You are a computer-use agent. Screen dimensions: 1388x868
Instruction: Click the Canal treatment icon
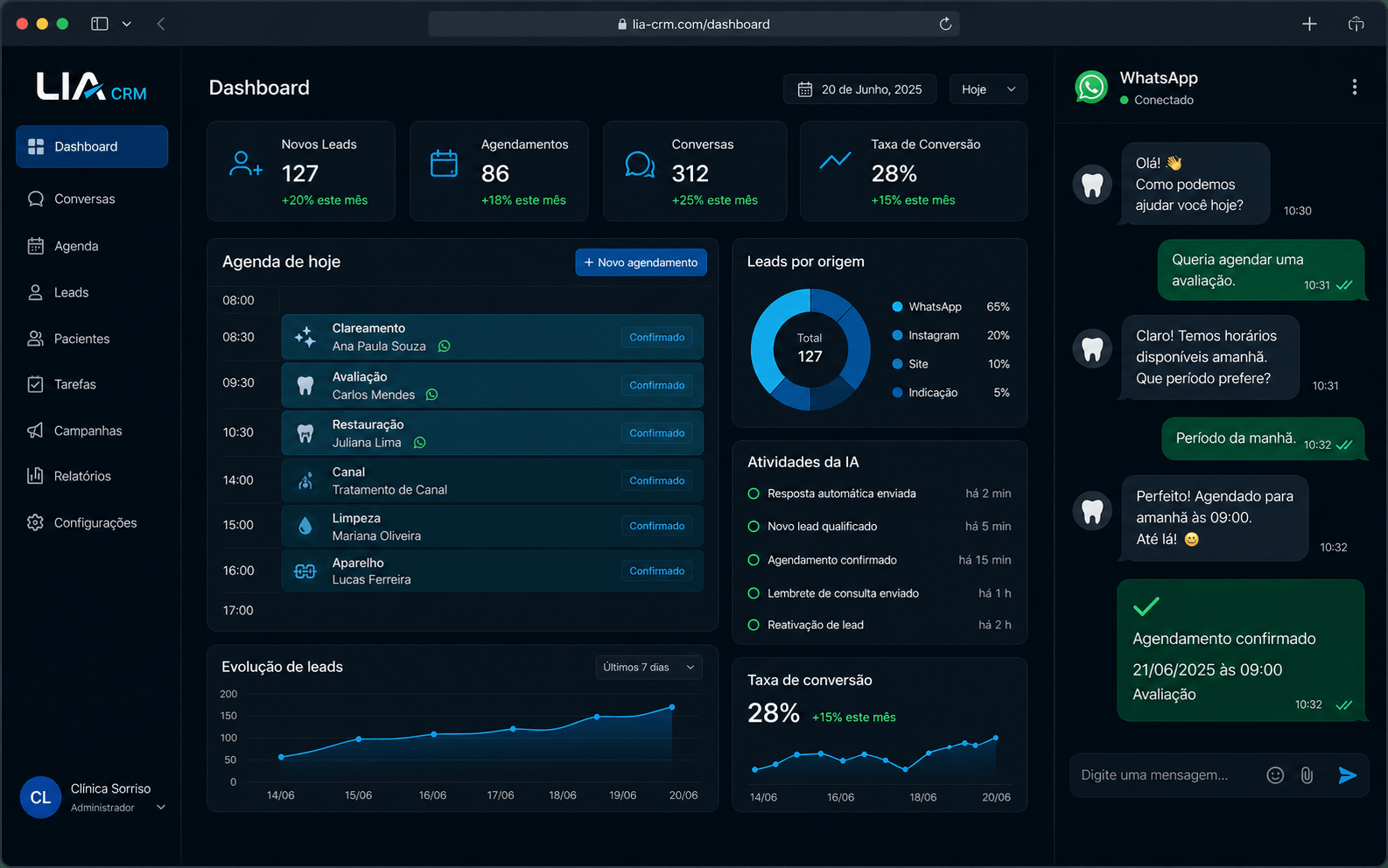pos(305,480)
